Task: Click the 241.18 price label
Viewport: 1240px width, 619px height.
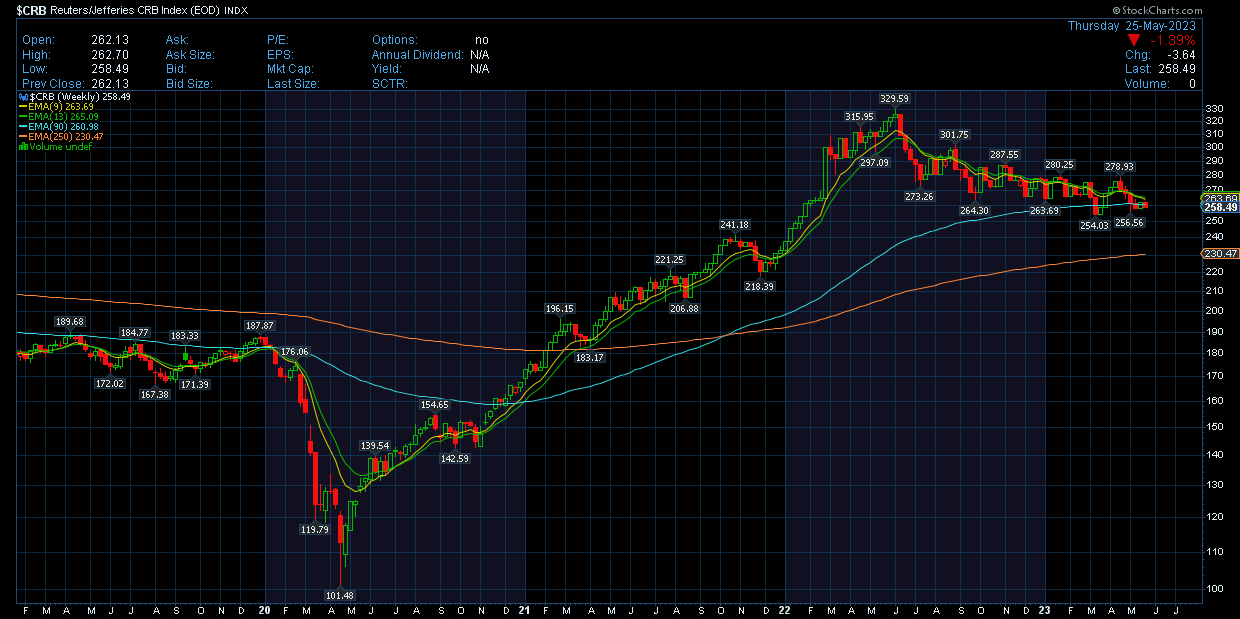Action: click(734, 225)
